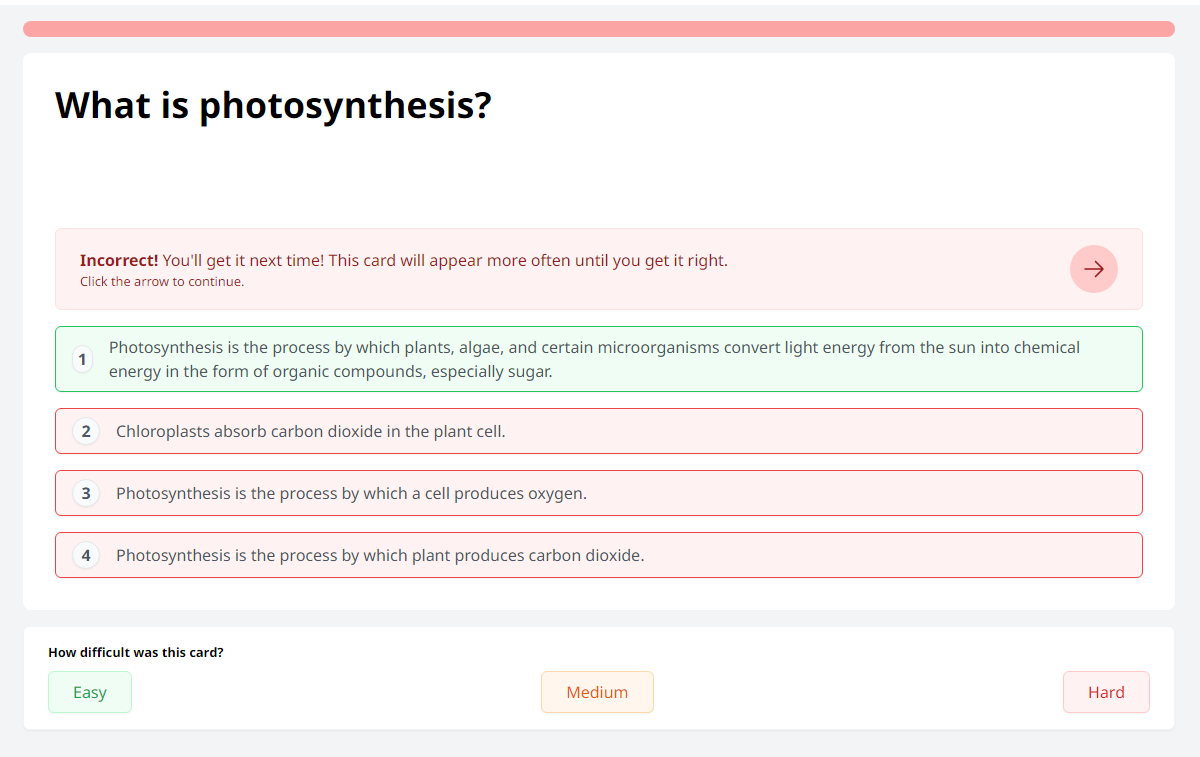This screenshot has height=757, width=1200.
Task: Rate this card as Hard
Action: pyautogui.click(x=1106, y=692)
